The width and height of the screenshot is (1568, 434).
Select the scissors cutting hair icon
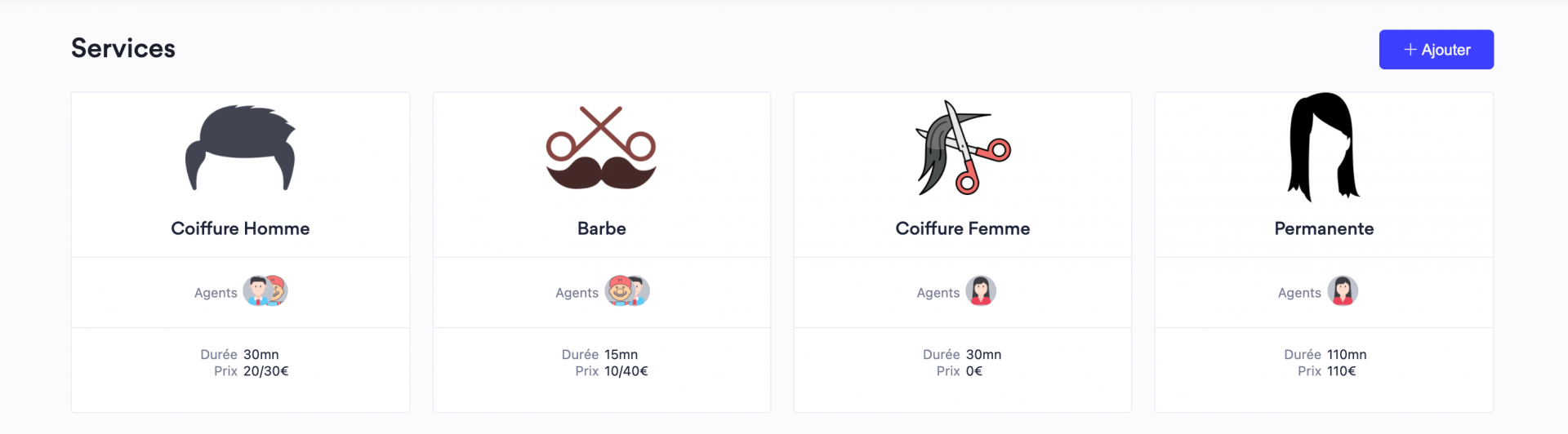963,148
